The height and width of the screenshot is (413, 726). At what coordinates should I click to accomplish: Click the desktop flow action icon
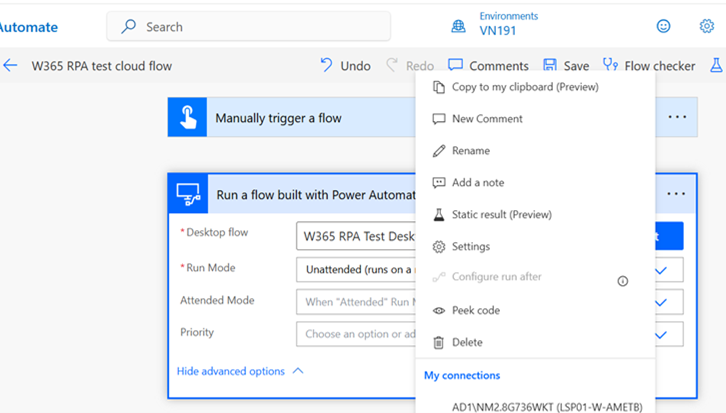(188, 194)
